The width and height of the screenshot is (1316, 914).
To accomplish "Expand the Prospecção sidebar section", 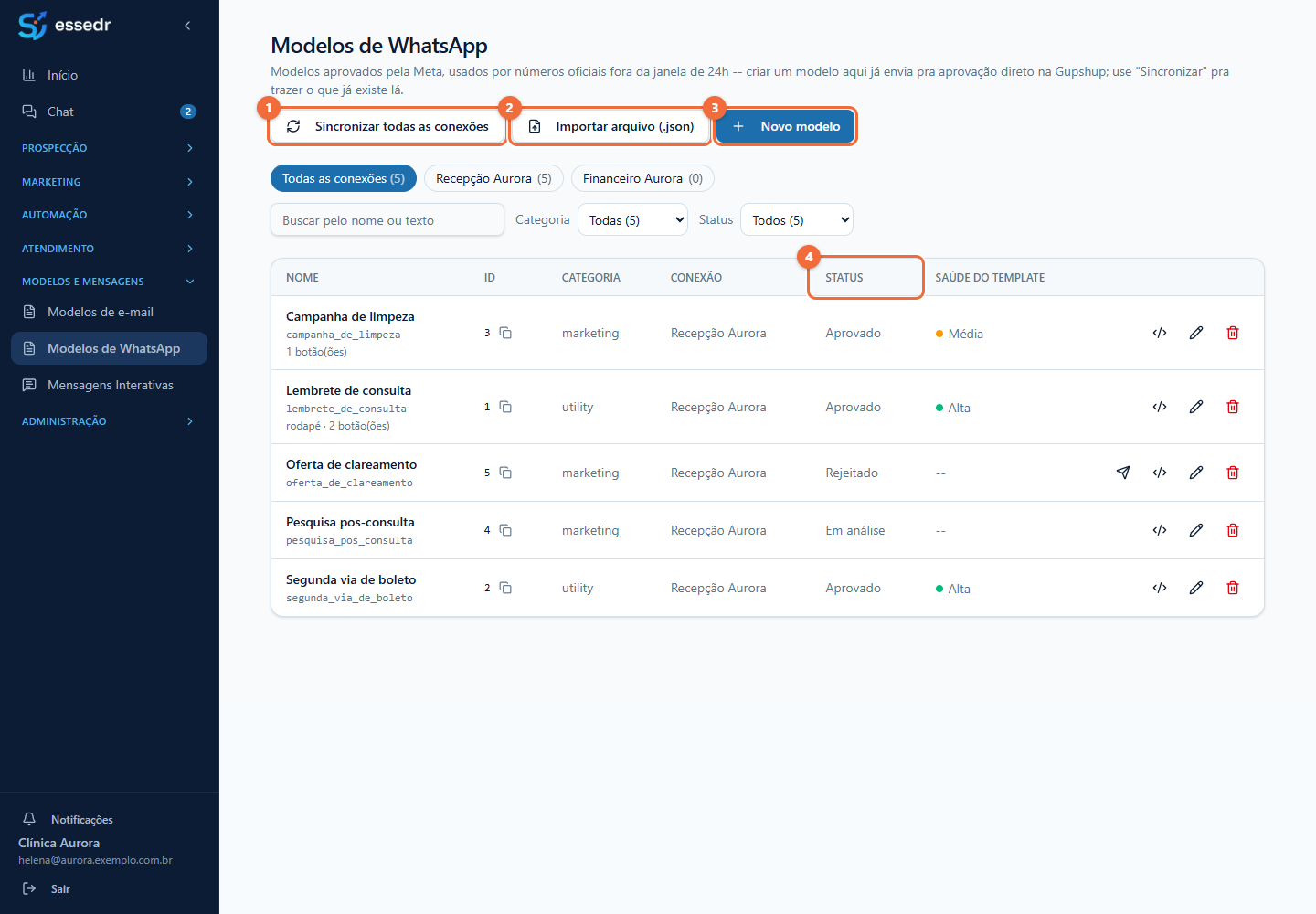I will click(109, 147).
